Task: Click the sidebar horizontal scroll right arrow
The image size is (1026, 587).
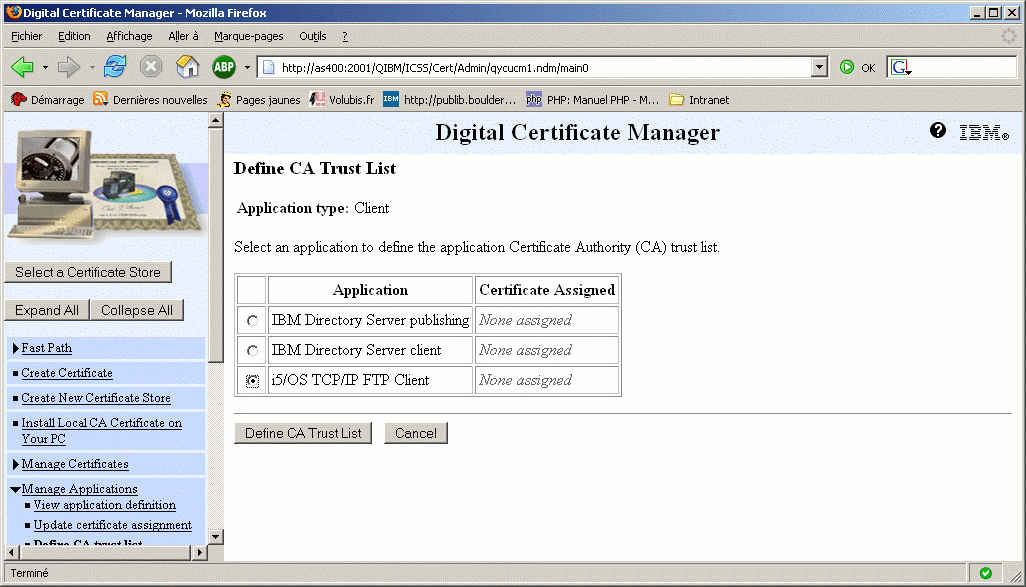Action: click(x=200, y=553)
